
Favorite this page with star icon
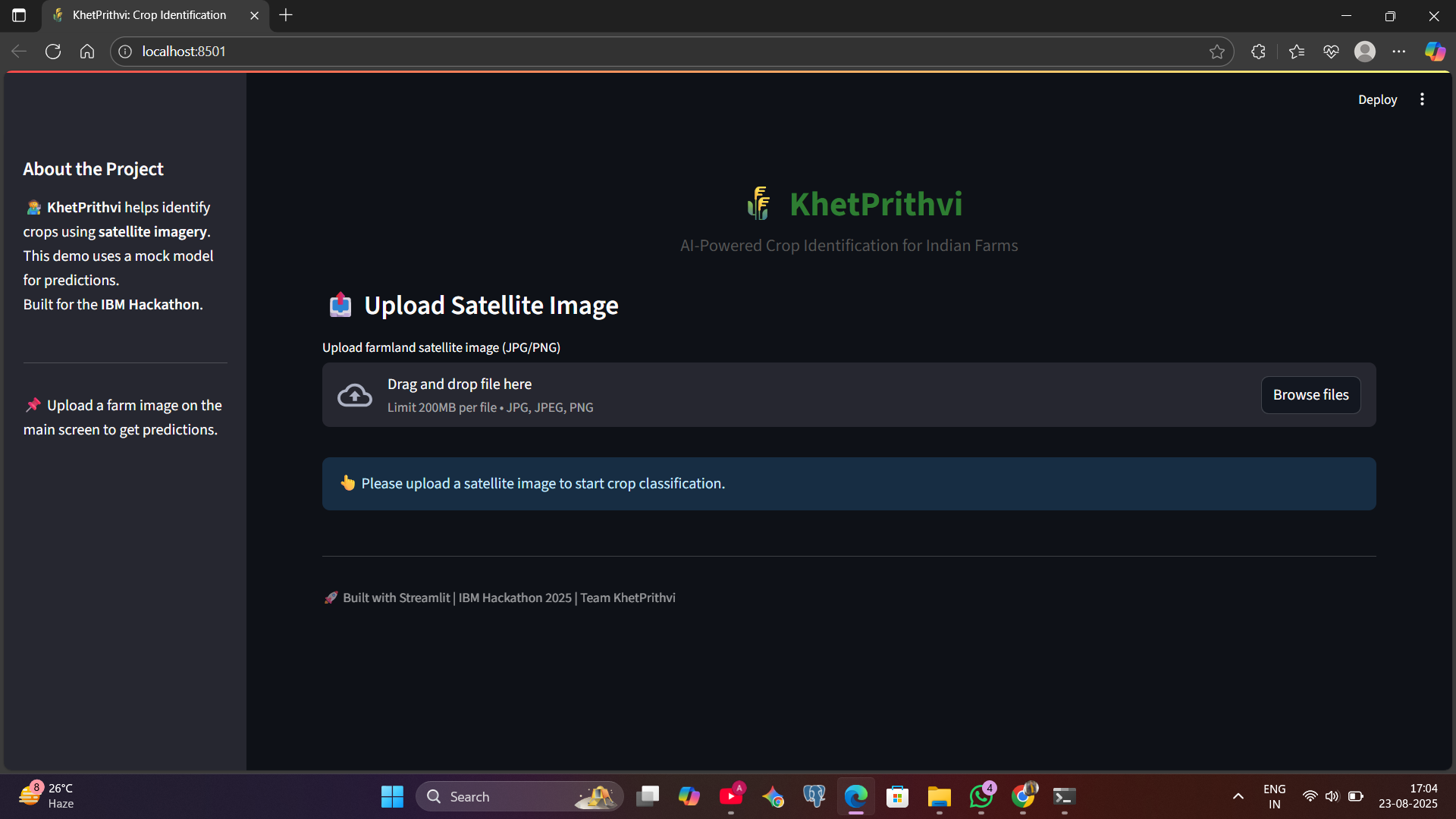[1216, 52]
